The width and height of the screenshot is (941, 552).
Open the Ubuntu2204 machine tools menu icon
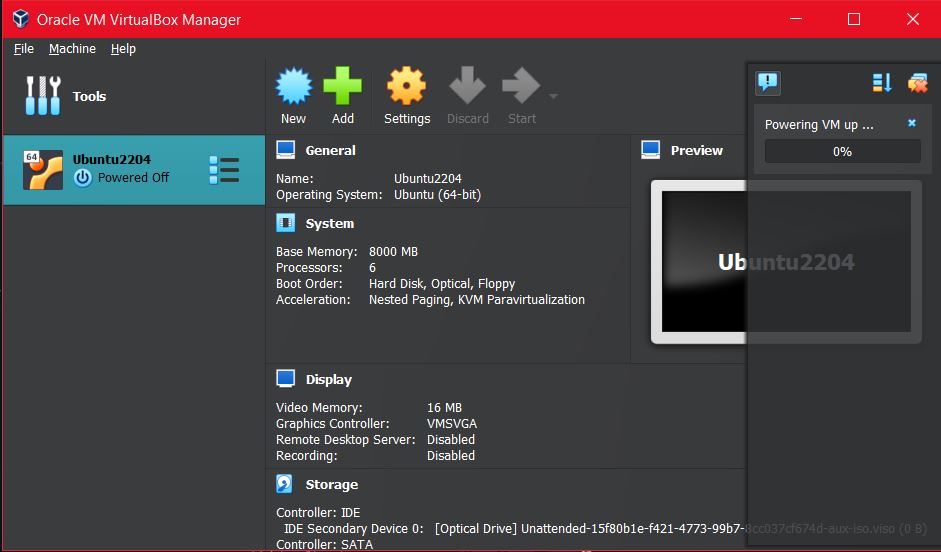point(224,170)
